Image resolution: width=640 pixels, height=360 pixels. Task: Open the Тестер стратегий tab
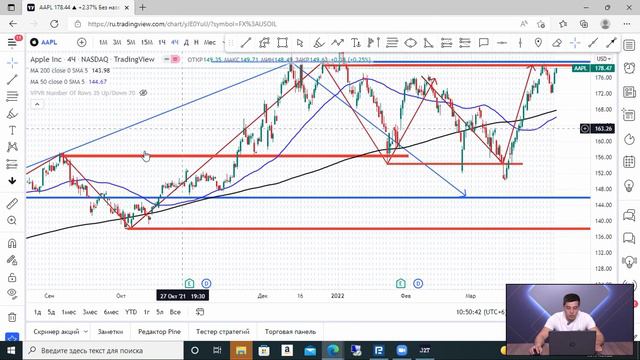[222, 331]
